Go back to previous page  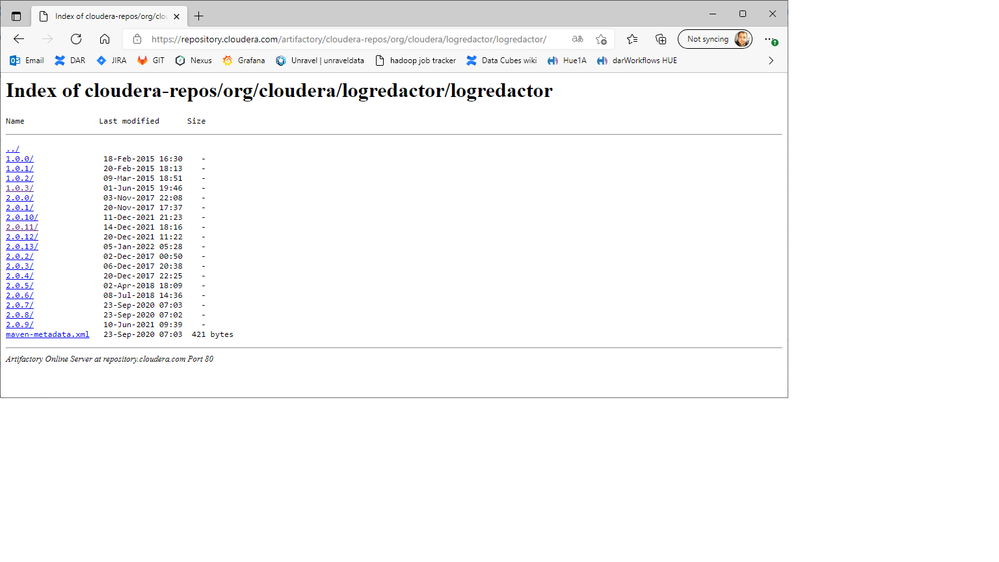click(19, 39)
